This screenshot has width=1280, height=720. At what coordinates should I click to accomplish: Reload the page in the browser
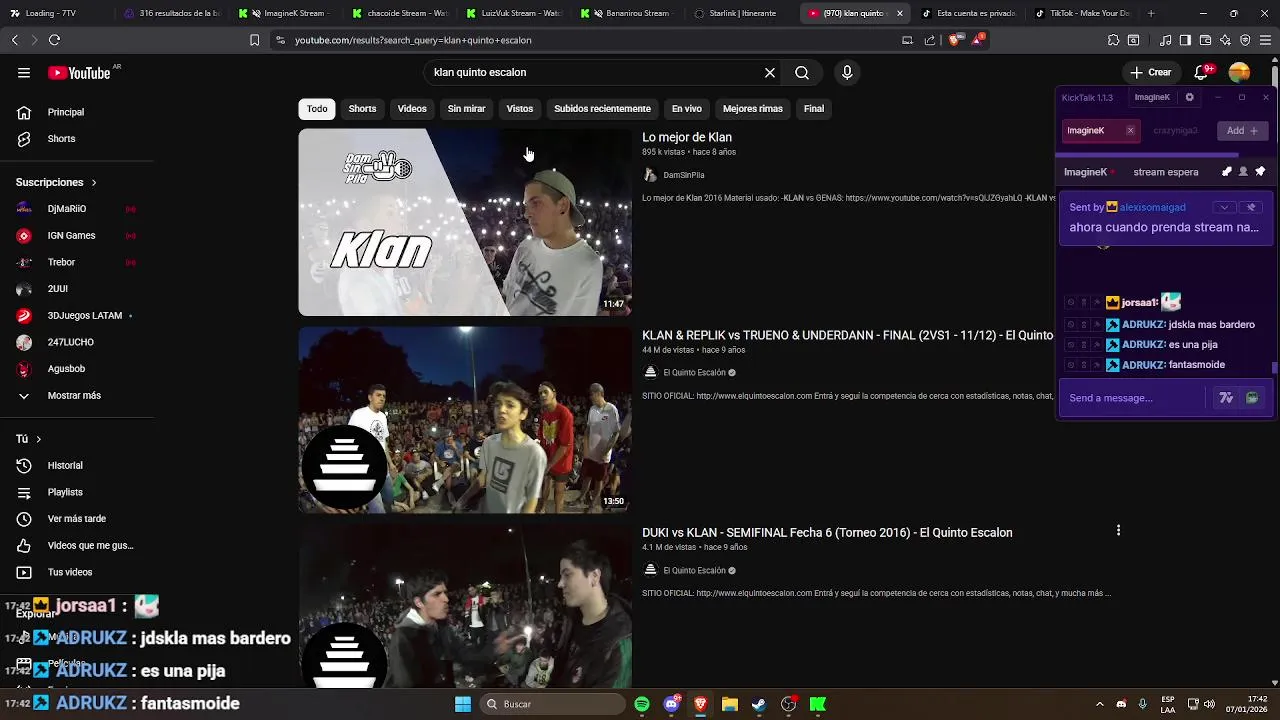[x=54, y=40]
